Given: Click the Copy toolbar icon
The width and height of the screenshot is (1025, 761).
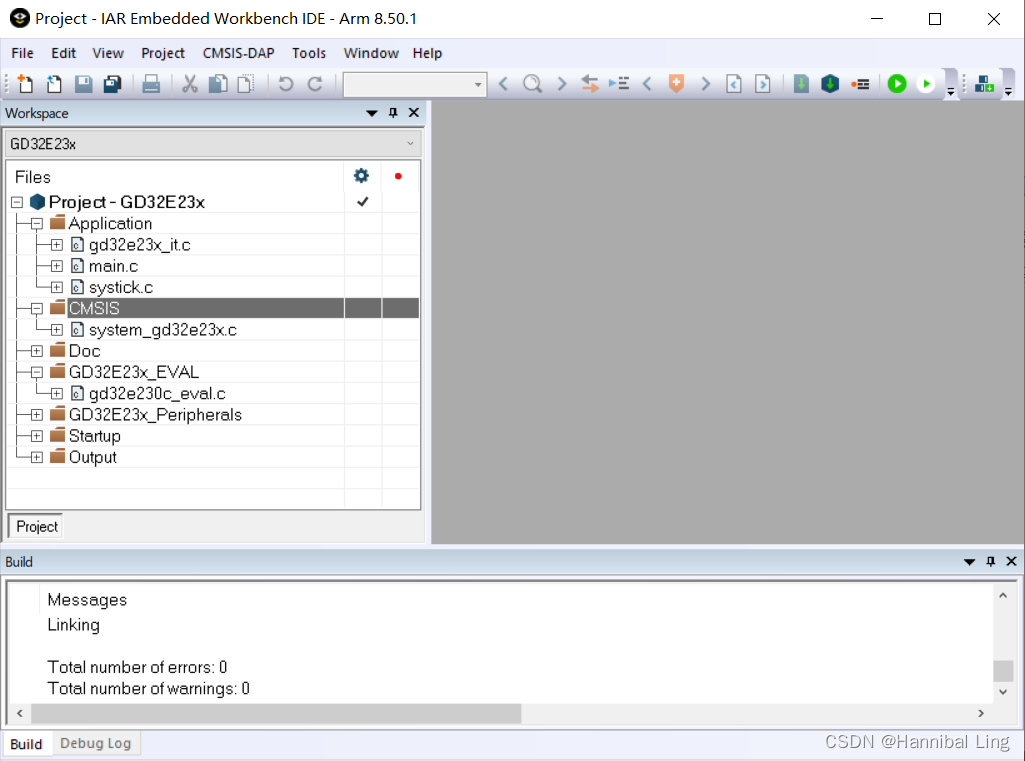Looking at the screenshot, I should coord(218,84).
